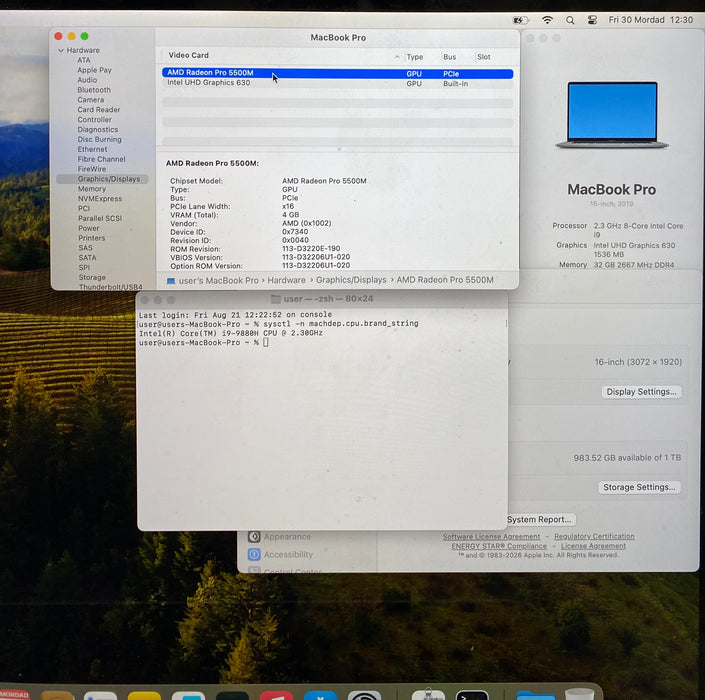Open Storage Settings… in About window
Image resolution: width=705 pixels, height=700 pixels.
pos(639,487)
